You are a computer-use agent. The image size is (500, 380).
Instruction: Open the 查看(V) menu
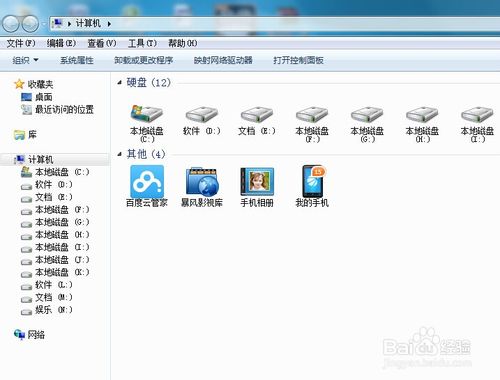click(x=102, y=43)
